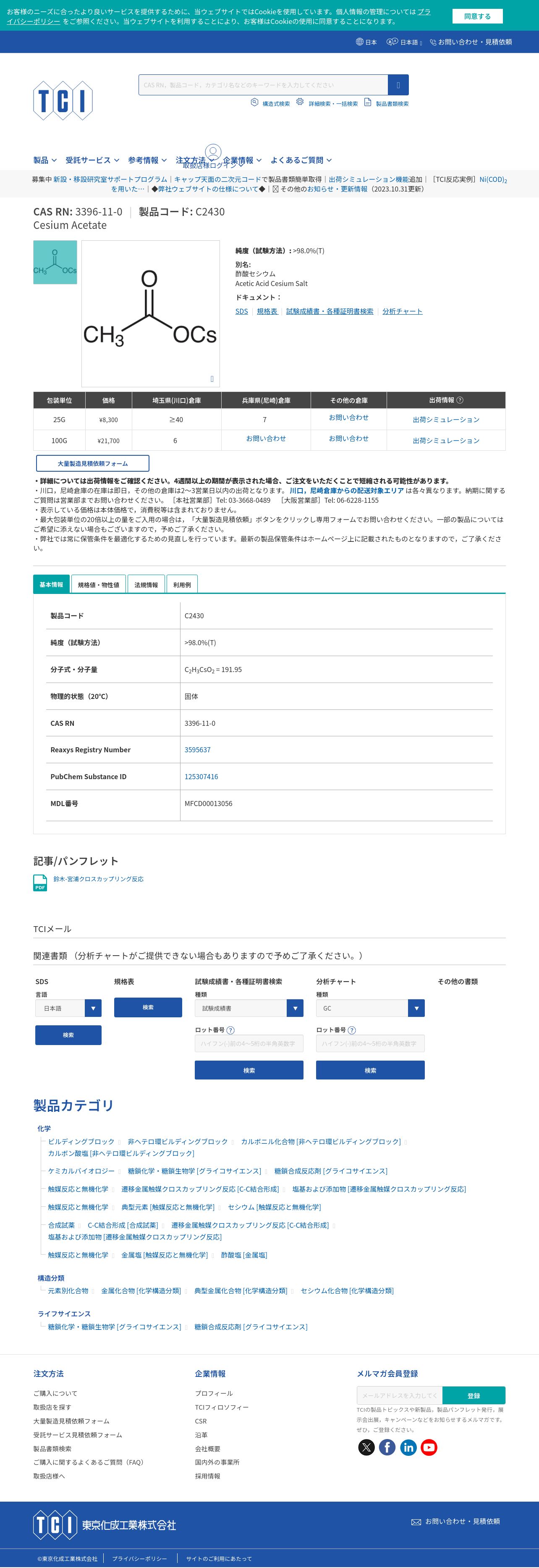Open category 元素別化合物

click(x=68, y=1290)
